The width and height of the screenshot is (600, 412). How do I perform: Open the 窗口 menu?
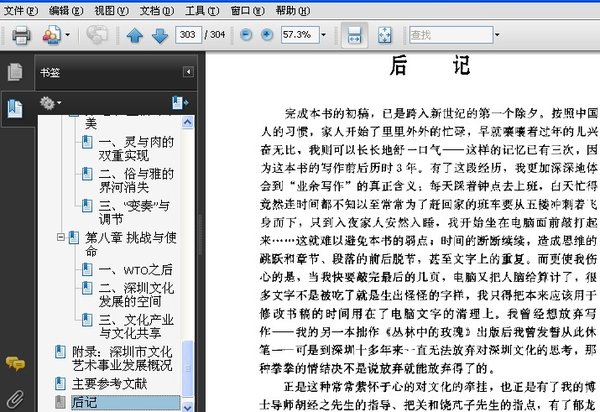click(248, 10)
